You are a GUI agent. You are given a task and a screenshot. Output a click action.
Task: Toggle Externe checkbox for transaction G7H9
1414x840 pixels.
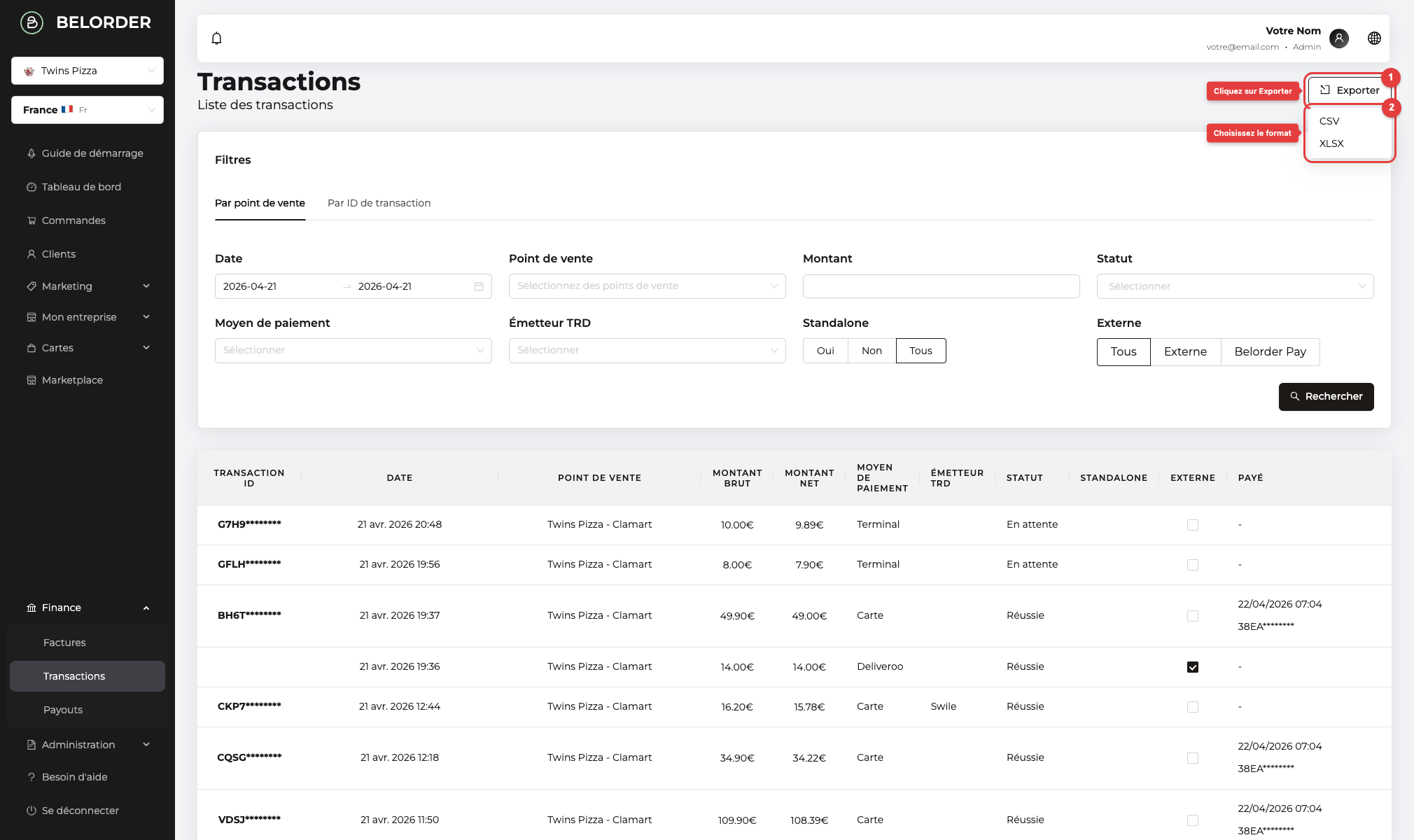(1193, 525)
